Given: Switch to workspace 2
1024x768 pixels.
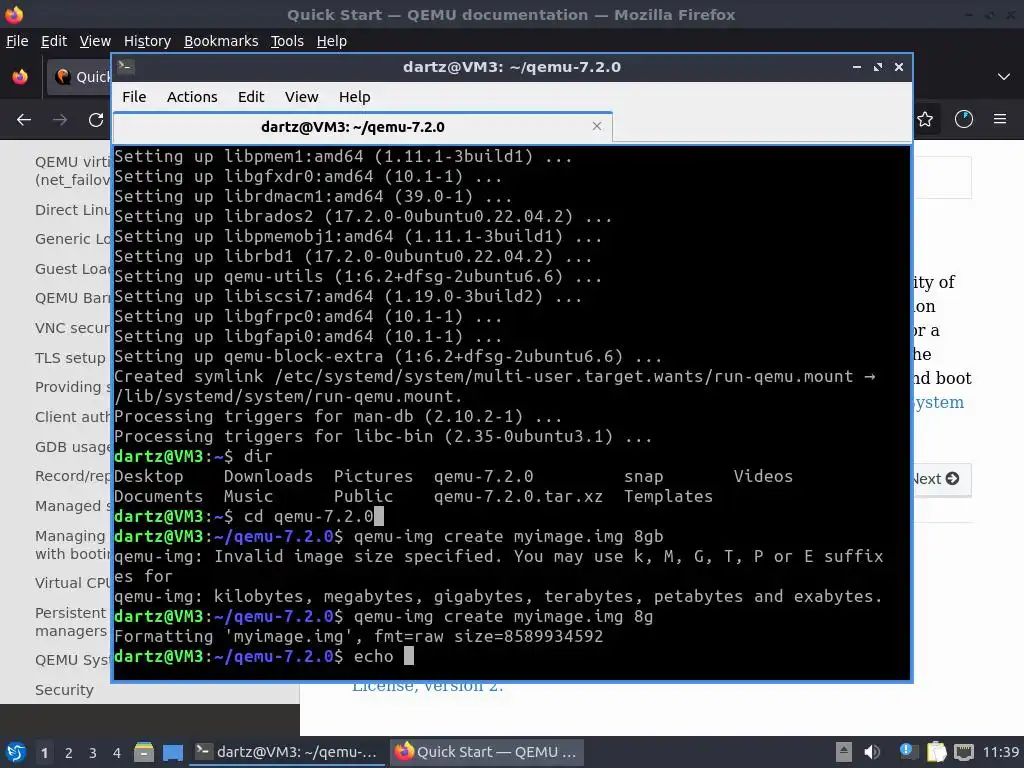Looking at the screenshot, I should (69, 753).
